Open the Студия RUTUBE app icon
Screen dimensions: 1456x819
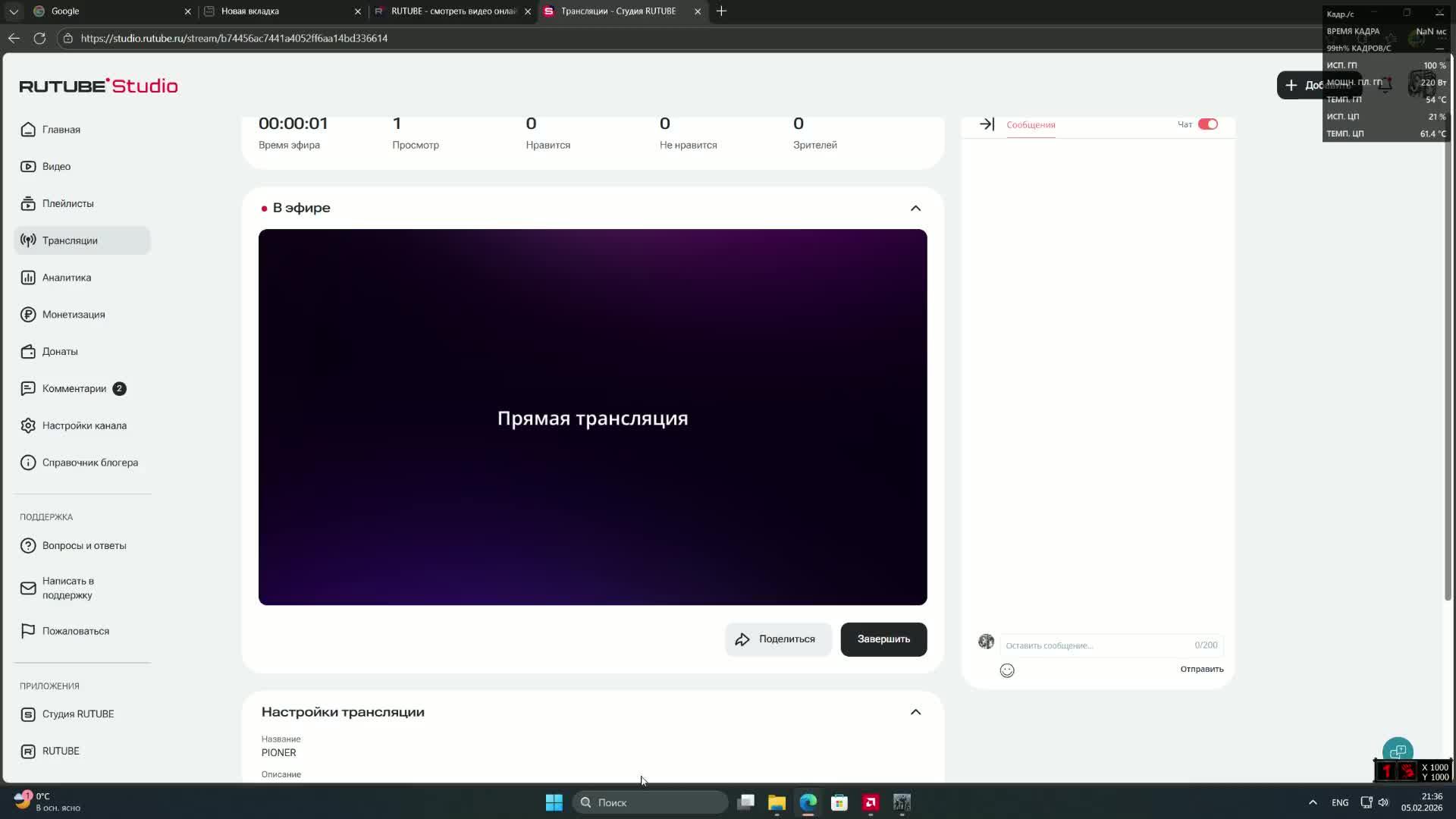(x=28, y=714)
